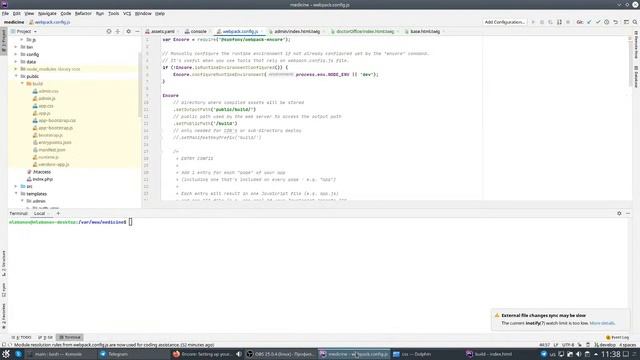Click the expand-all icon in Project panel header

tap(118, 31)
